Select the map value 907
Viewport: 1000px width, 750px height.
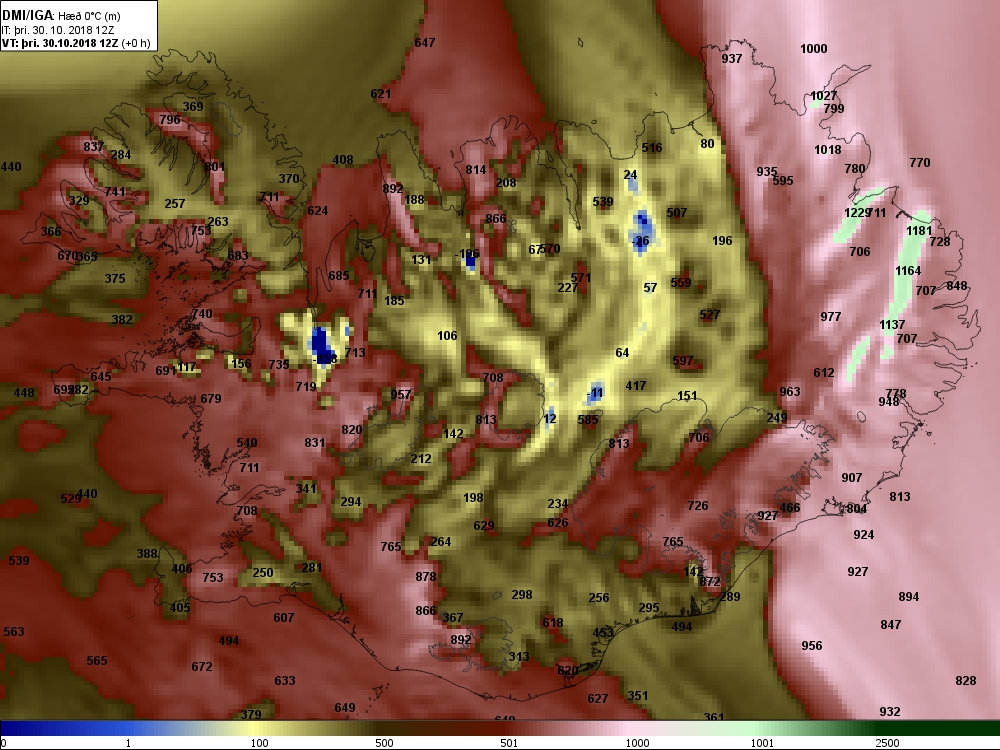click(851, 478)
